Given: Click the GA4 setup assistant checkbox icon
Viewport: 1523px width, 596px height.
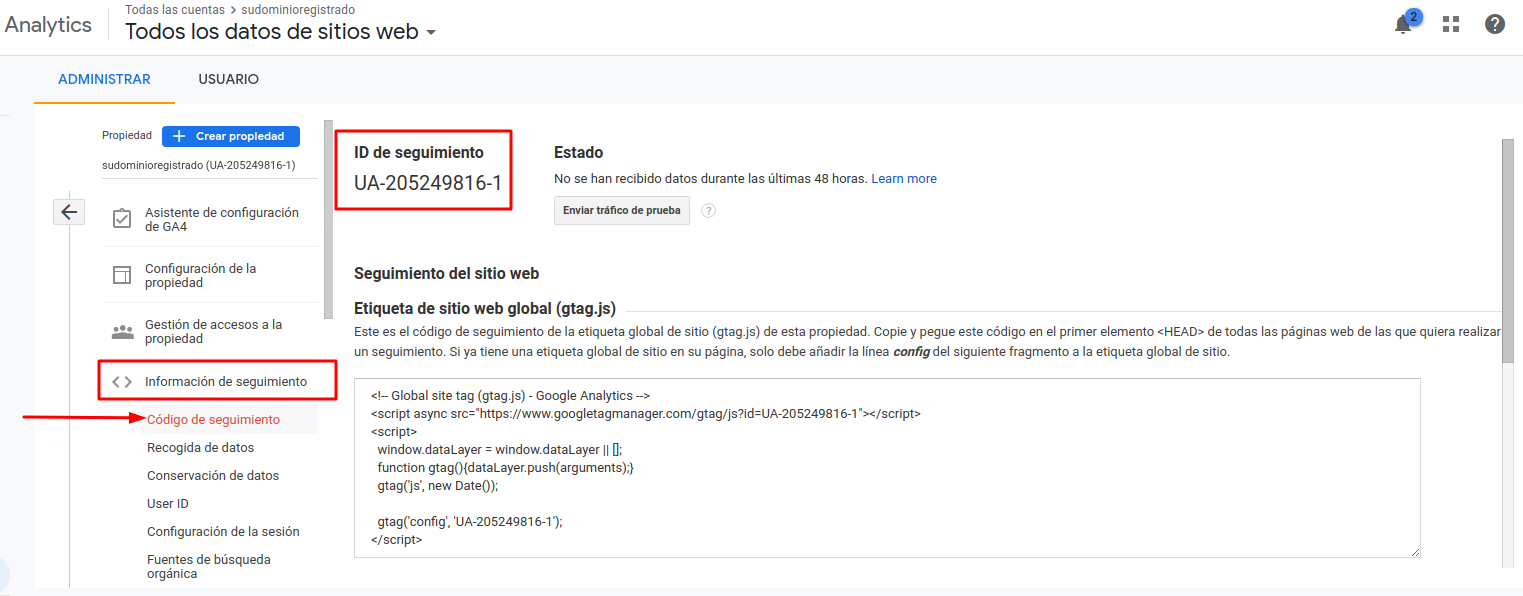Looking at the screenshot, I should pos(122,219).
